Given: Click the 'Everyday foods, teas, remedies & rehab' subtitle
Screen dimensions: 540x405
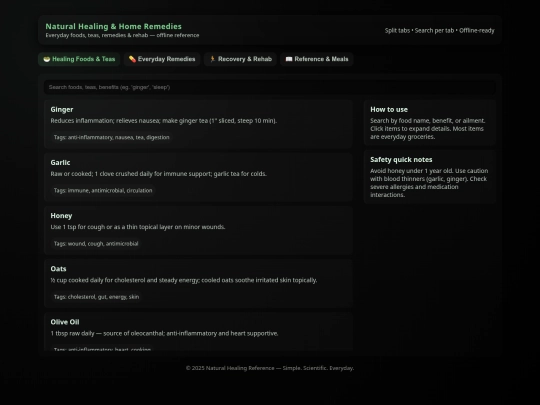Looking at the screenshot, I should (122, 35).
